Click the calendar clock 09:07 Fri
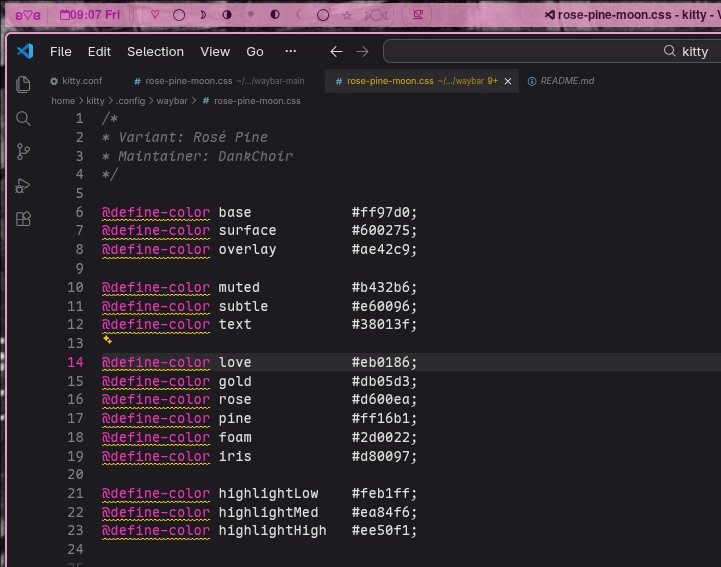This screenshot has height=567, width=721. (x=90, y=15)
